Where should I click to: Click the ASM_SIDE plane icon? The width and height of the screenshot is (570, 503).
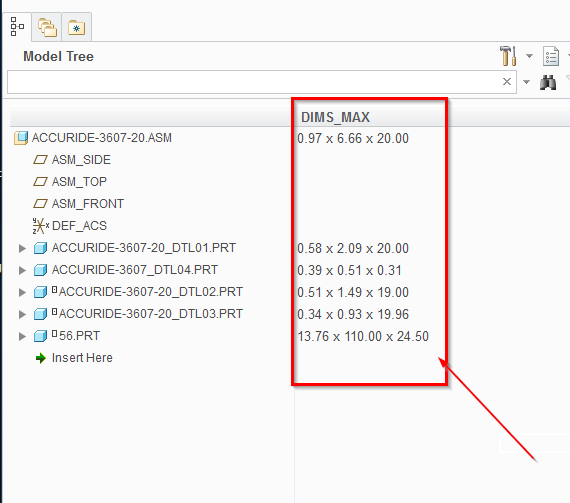pos(40,160)
